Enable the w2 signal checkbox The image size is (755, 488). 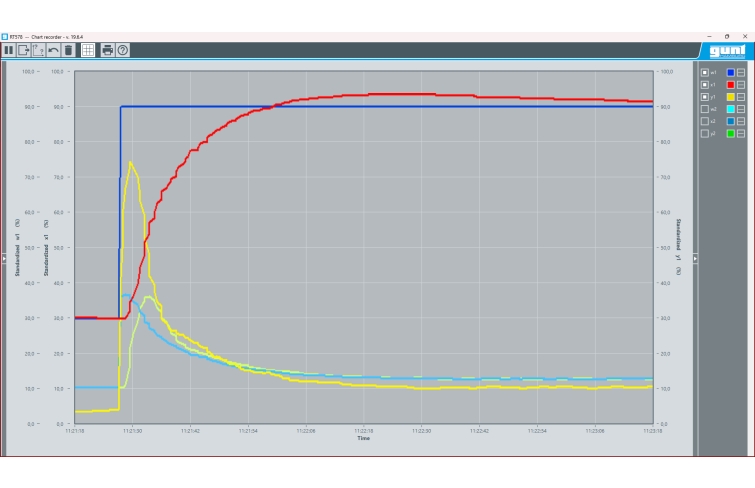click(704, 109)
